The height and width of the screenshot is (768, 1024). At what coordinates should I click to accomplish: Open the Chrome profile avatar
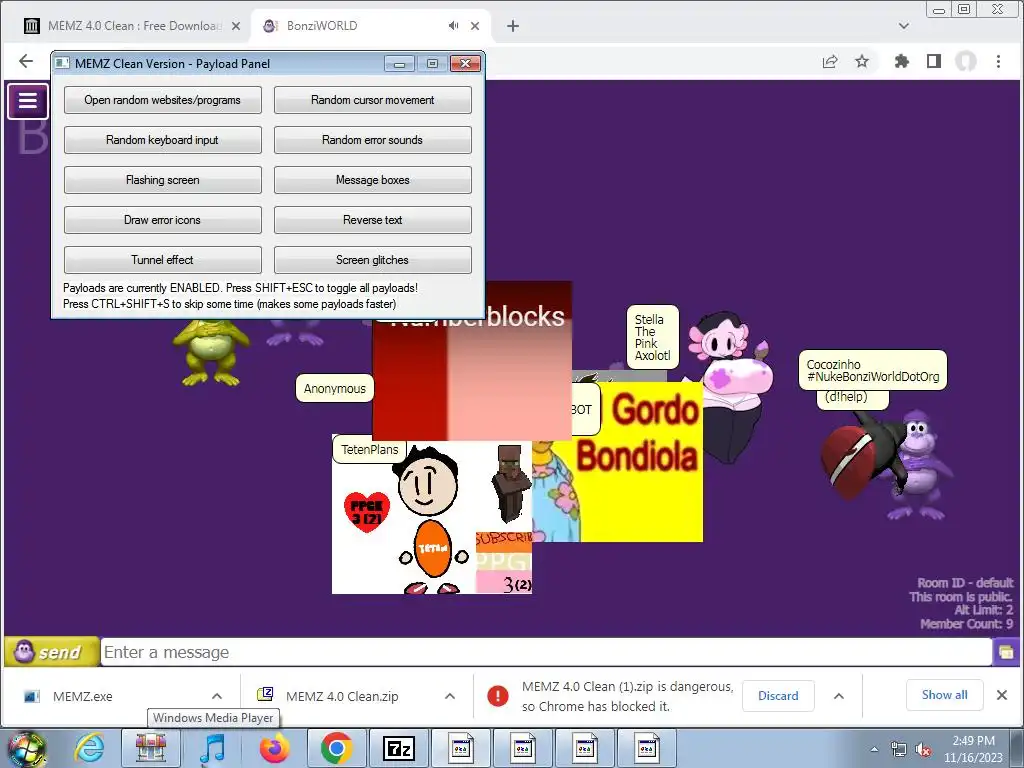(966, 61)
